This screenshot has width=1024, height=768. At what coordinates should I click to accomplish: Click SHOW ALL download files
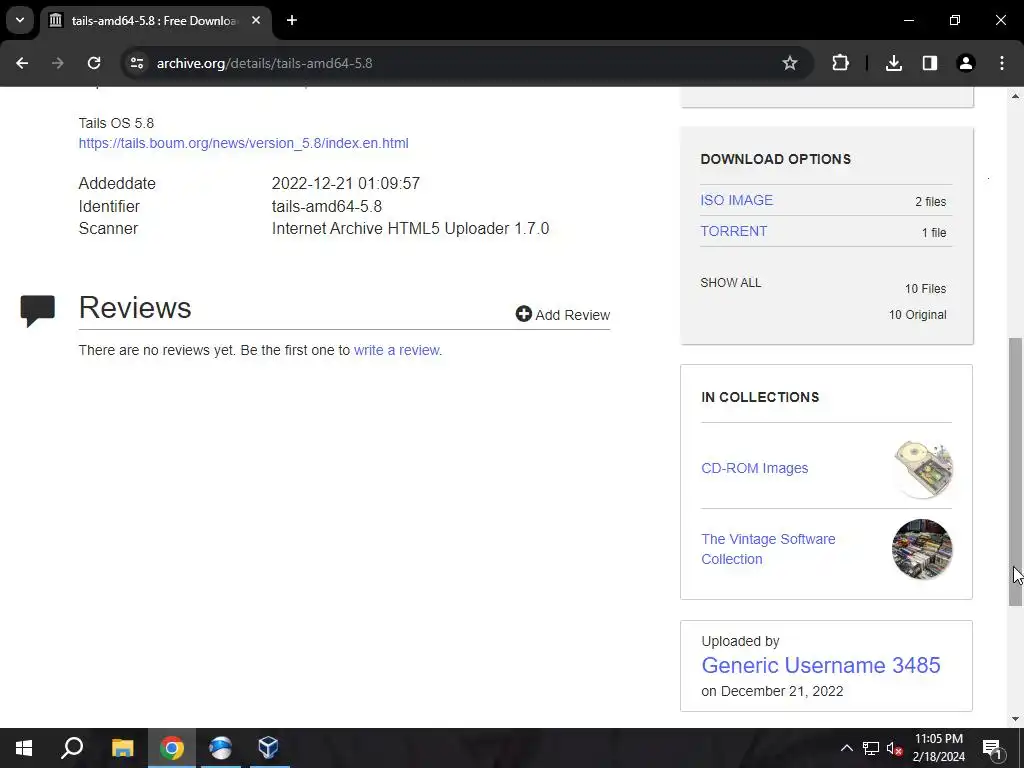pos(731,283)
